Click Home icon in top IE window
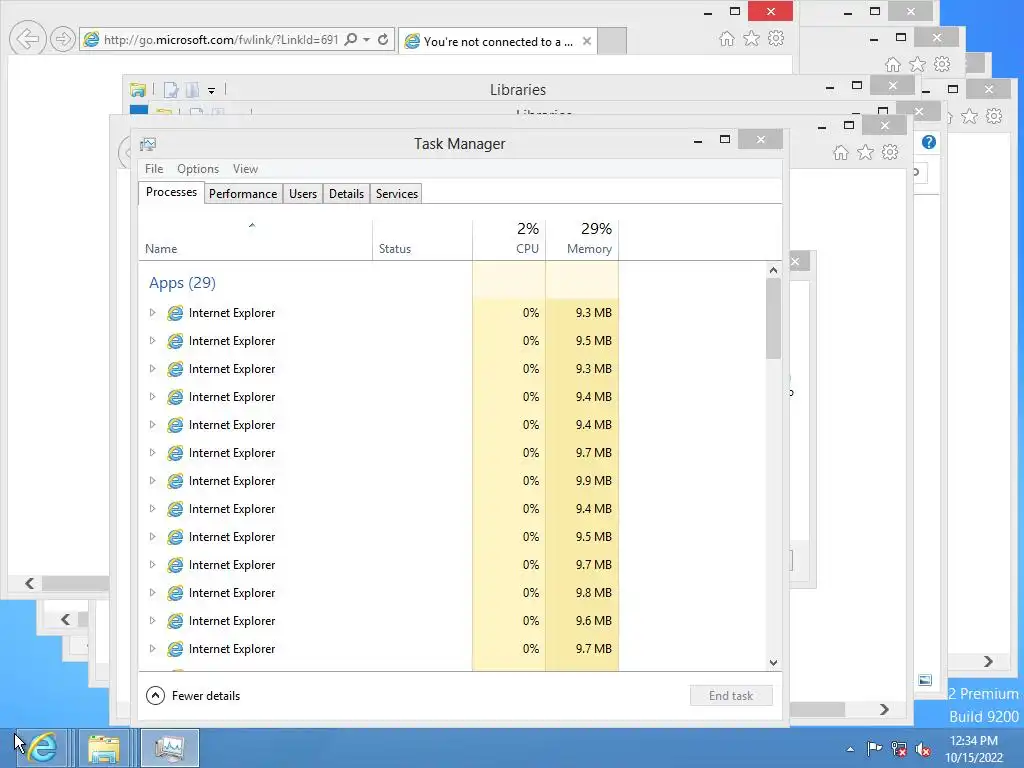The width and height of the screenshot is (1024, 768). pyautogui.click(x=726, y=39)
